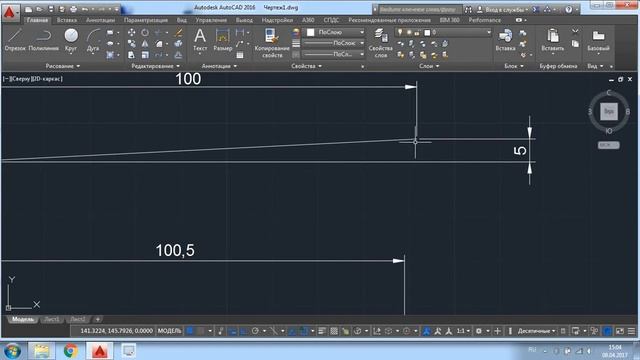Click the help question mark icon

pos(569,9)
